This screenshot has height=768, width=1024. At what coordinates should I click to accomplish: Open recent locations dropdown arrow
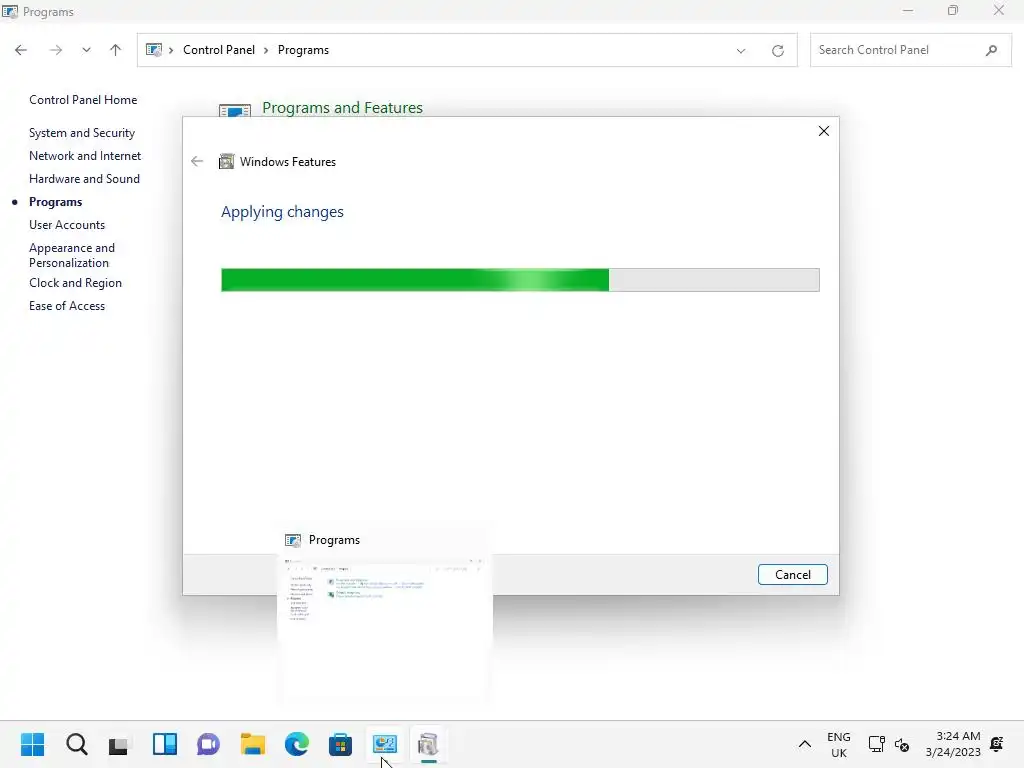click(x=86, y=50)
